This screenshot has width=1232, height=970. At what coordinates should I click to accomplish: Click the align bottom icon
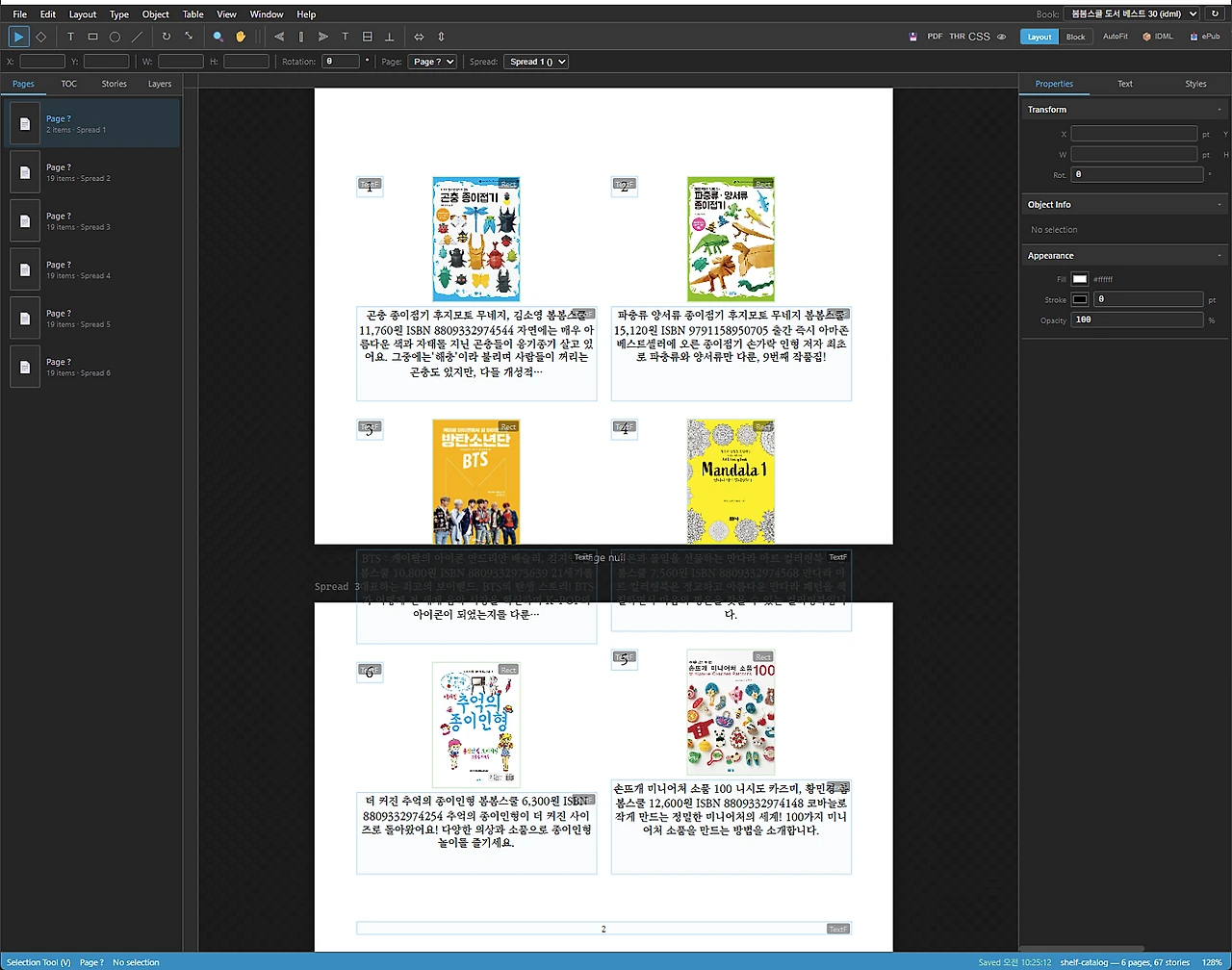coord(390,37)
